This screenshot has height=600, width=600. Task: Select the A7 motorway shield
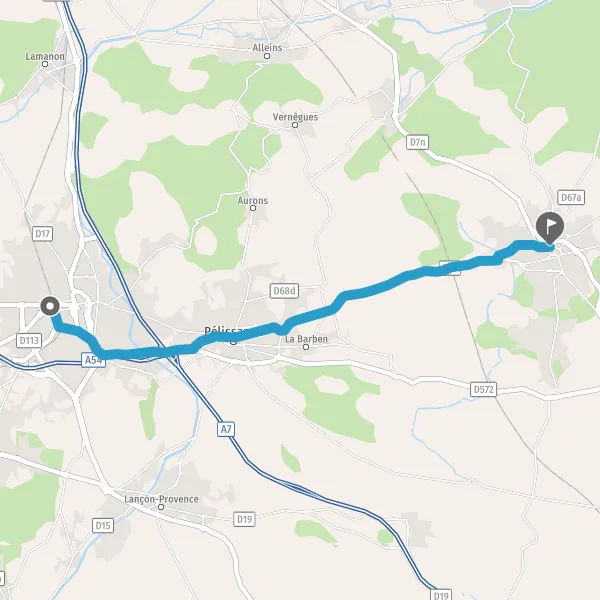(226, 429)
